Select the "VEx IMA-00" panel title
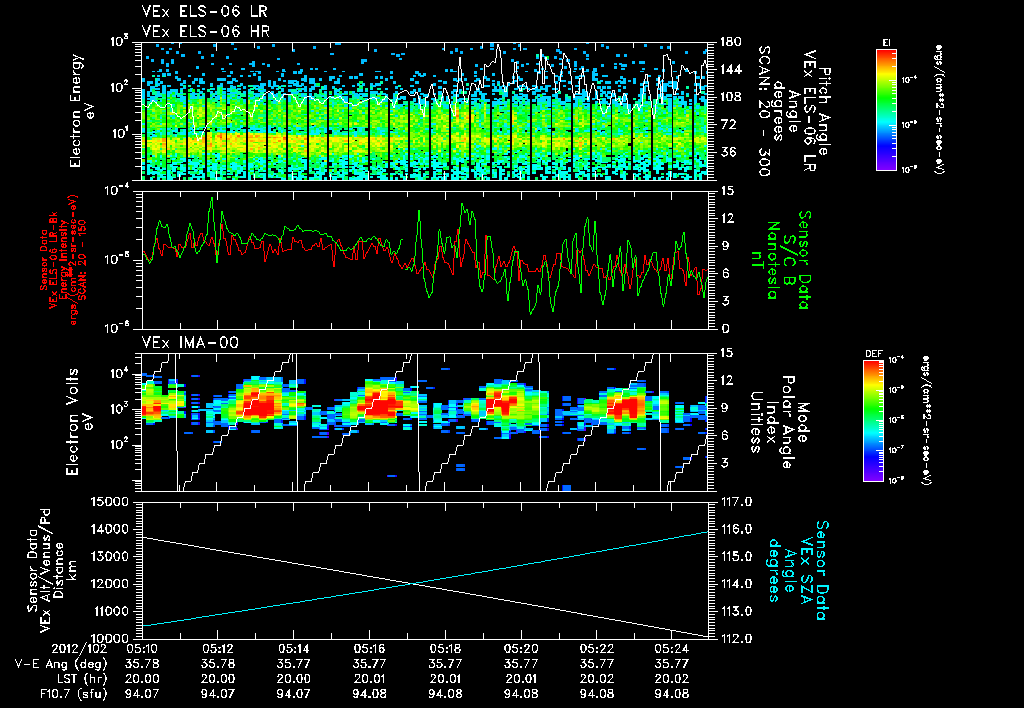Image resolution: width=1024 pixels, height=708 pixels. click(190, 342)
